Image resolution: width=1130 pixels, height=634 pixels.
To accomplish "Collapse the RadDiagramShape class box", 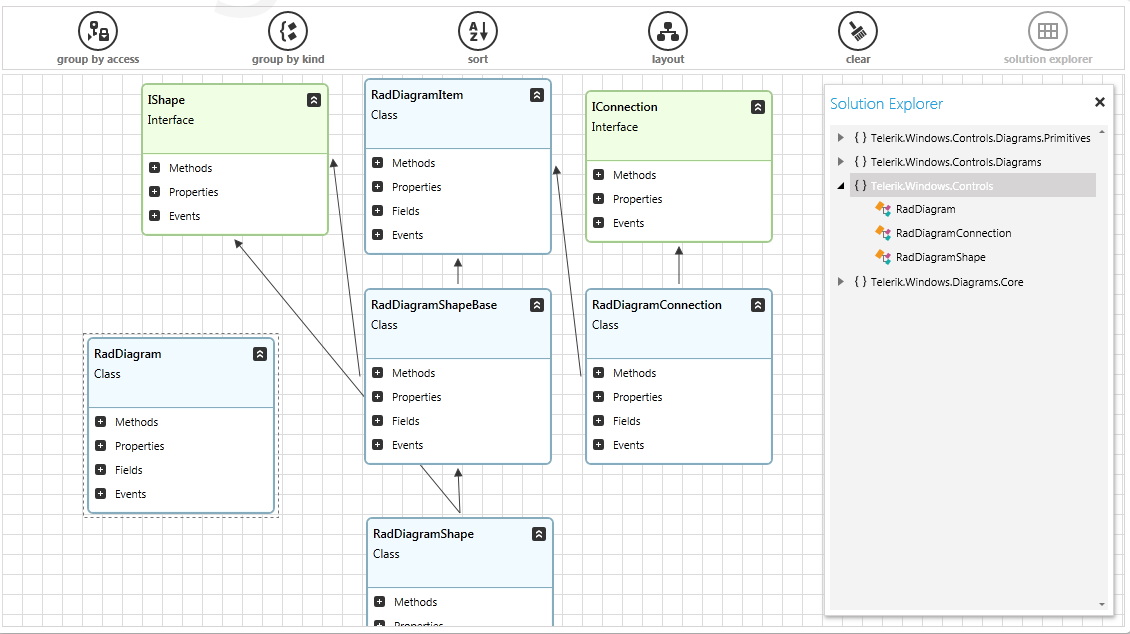I will click(x=539, y=535).
